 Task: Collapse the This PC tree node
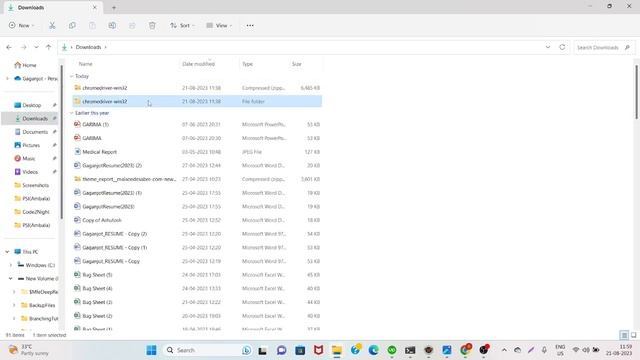pos(7,252)
